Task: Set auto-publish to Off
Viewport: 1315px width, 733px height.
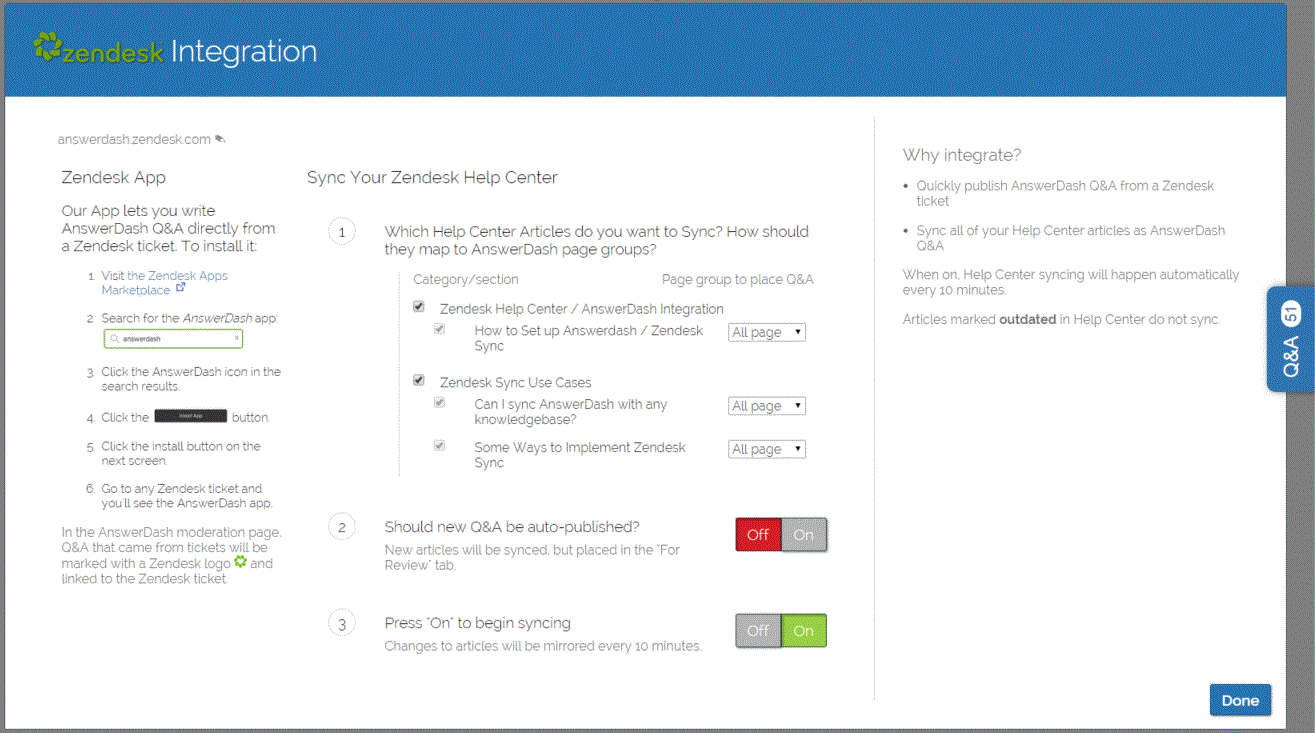Action: 758,535
